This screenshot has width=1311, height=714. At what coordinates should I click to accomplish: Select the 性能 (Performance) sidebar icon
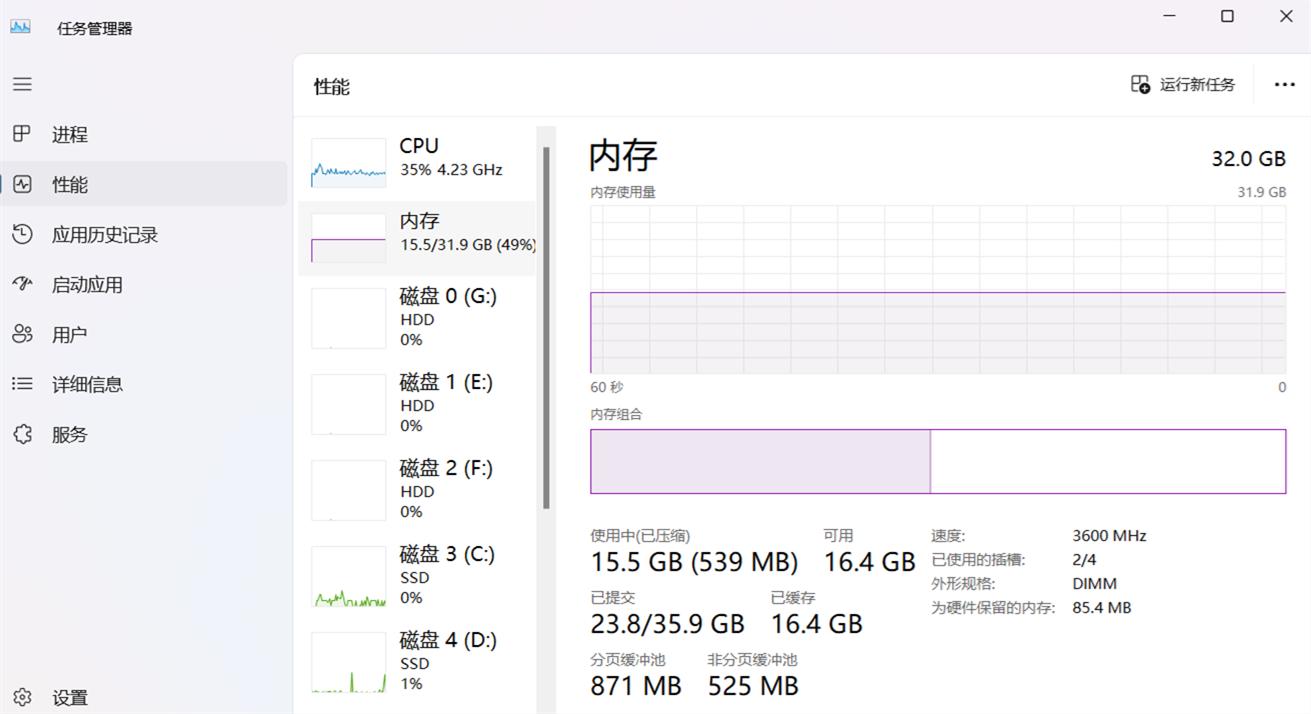pos(22,184)
